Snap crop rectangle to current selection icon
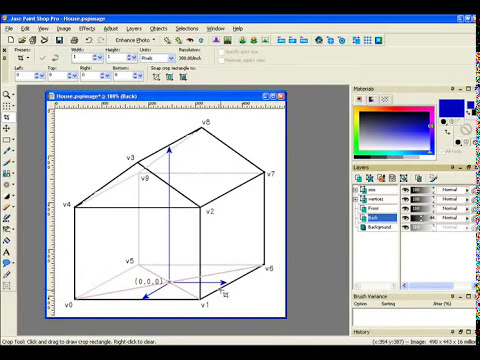The height and width of the screenshot is (360, 480). coord(156,77)
